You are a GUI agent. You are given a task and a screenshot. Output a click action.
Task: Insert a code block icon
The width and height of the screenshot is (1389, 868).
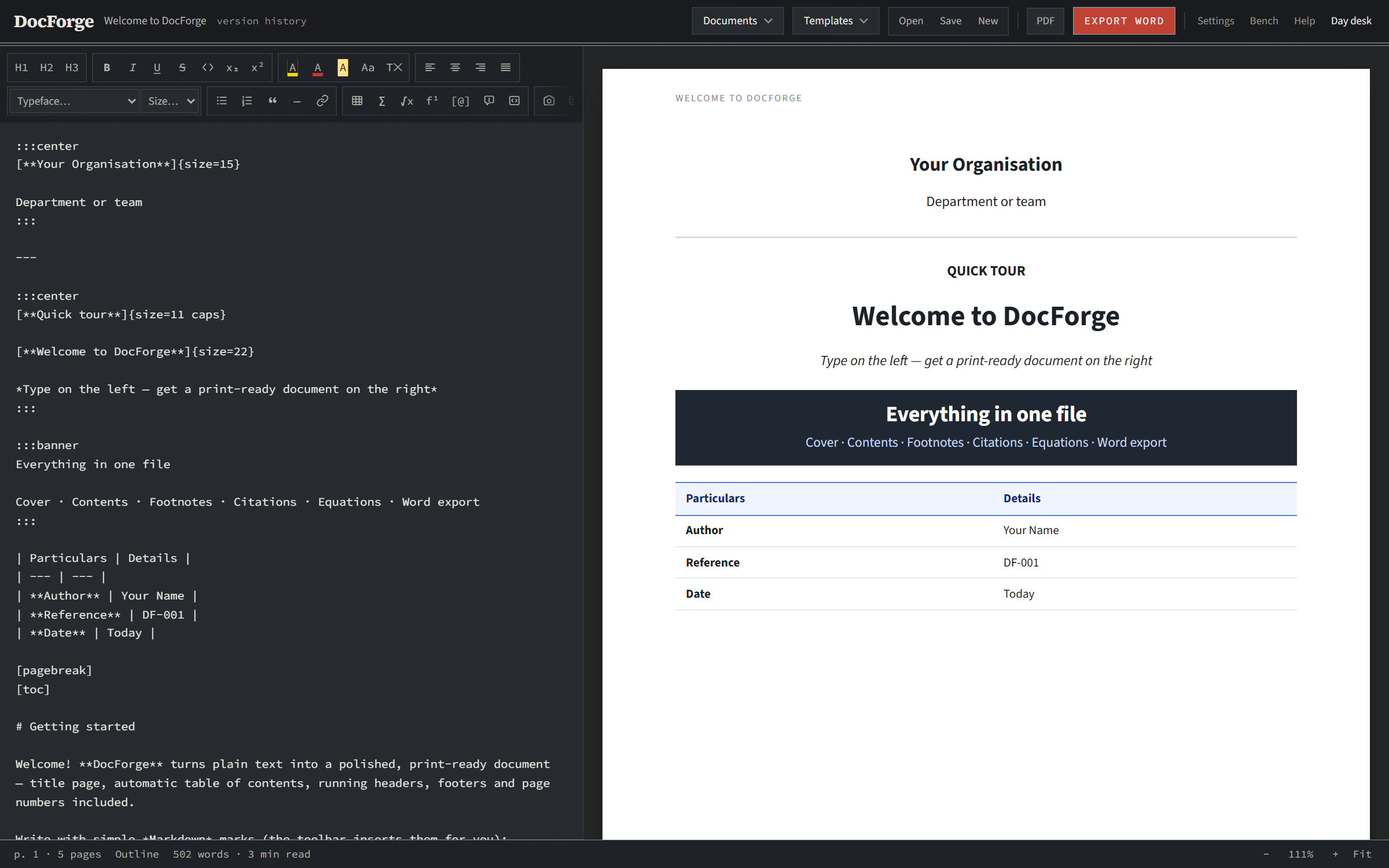click(x=515, y=101)
